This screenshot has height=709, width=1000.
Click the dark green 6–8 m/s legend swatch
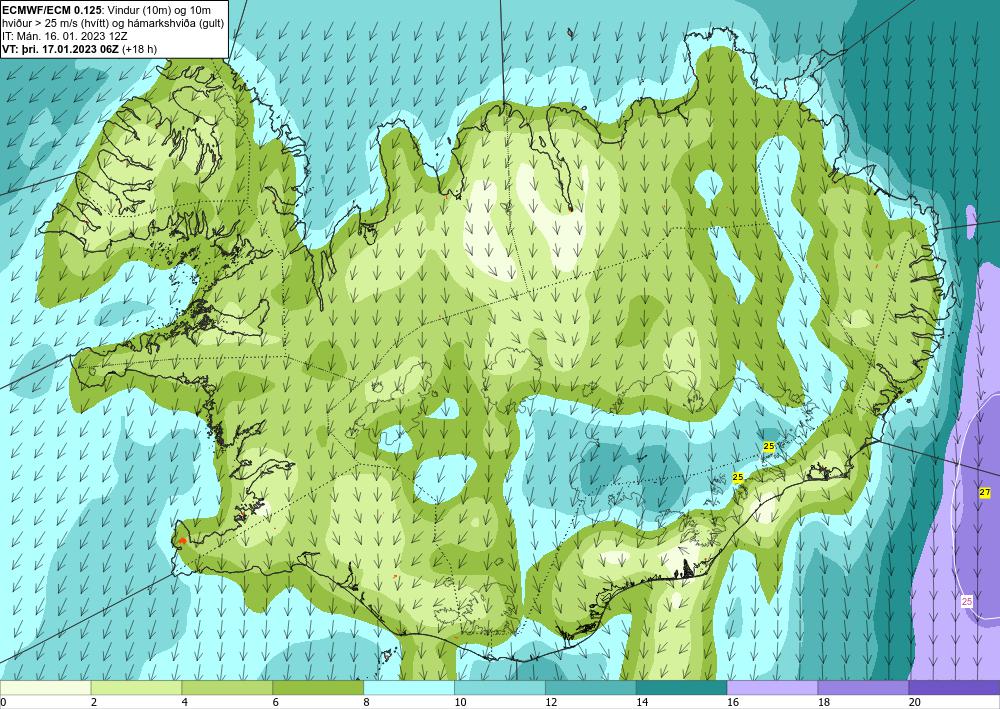(318, 688)
